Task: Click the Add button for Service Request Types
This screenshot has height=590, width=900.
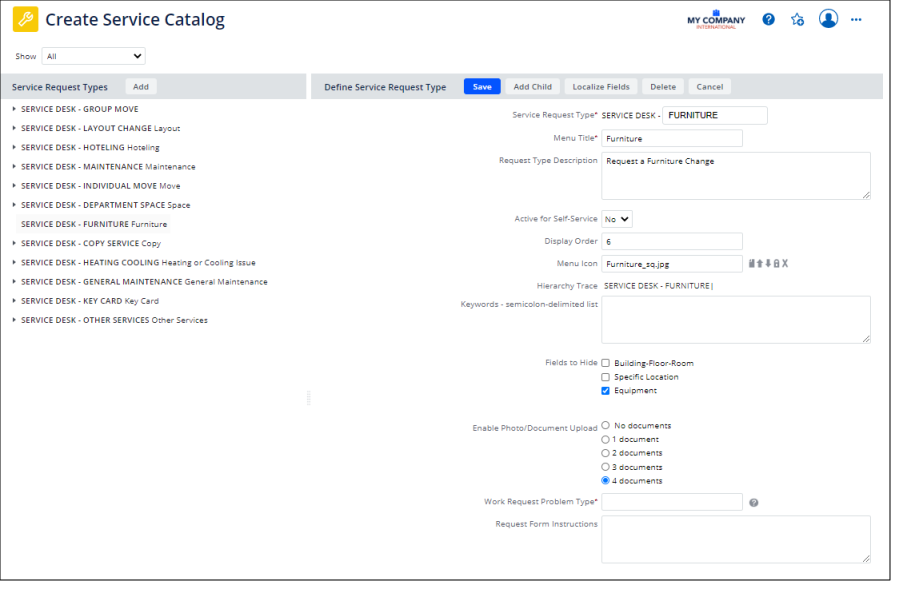Action: (x=140, y=87)
